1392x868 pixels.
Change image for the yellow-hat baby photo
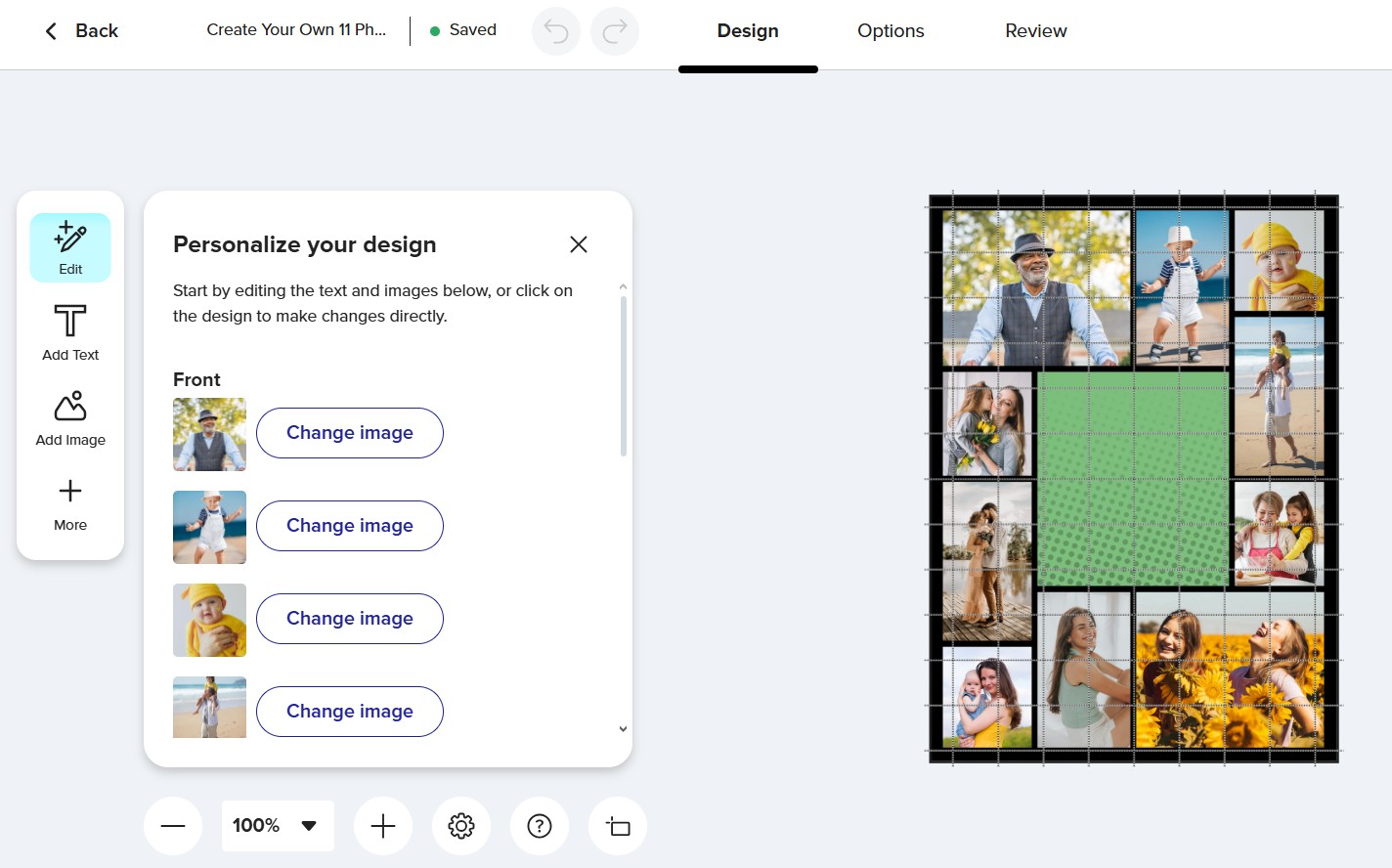tap(350, 619)
